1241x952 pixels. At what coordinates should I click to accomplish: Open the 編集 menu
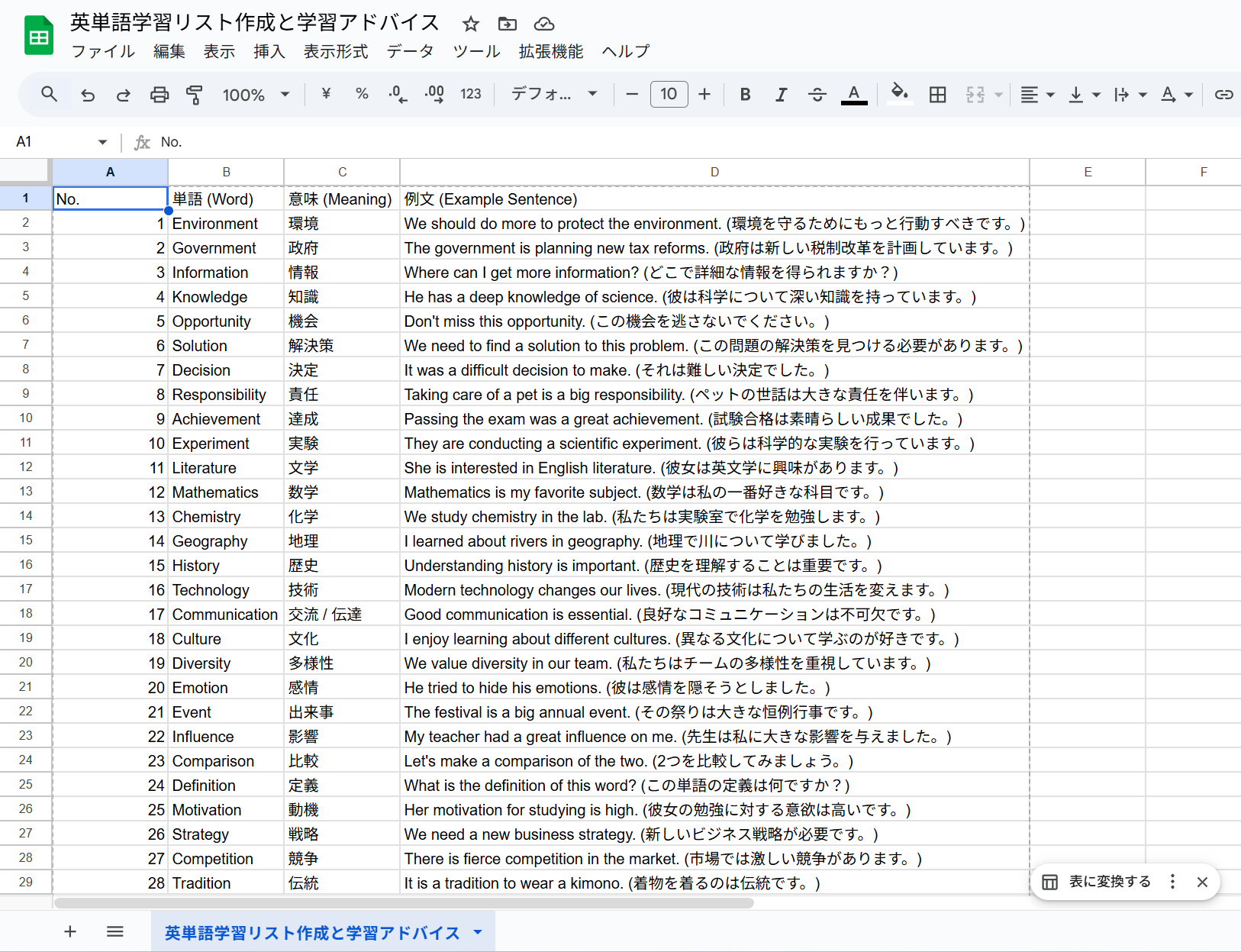click(x=169, y=51)
